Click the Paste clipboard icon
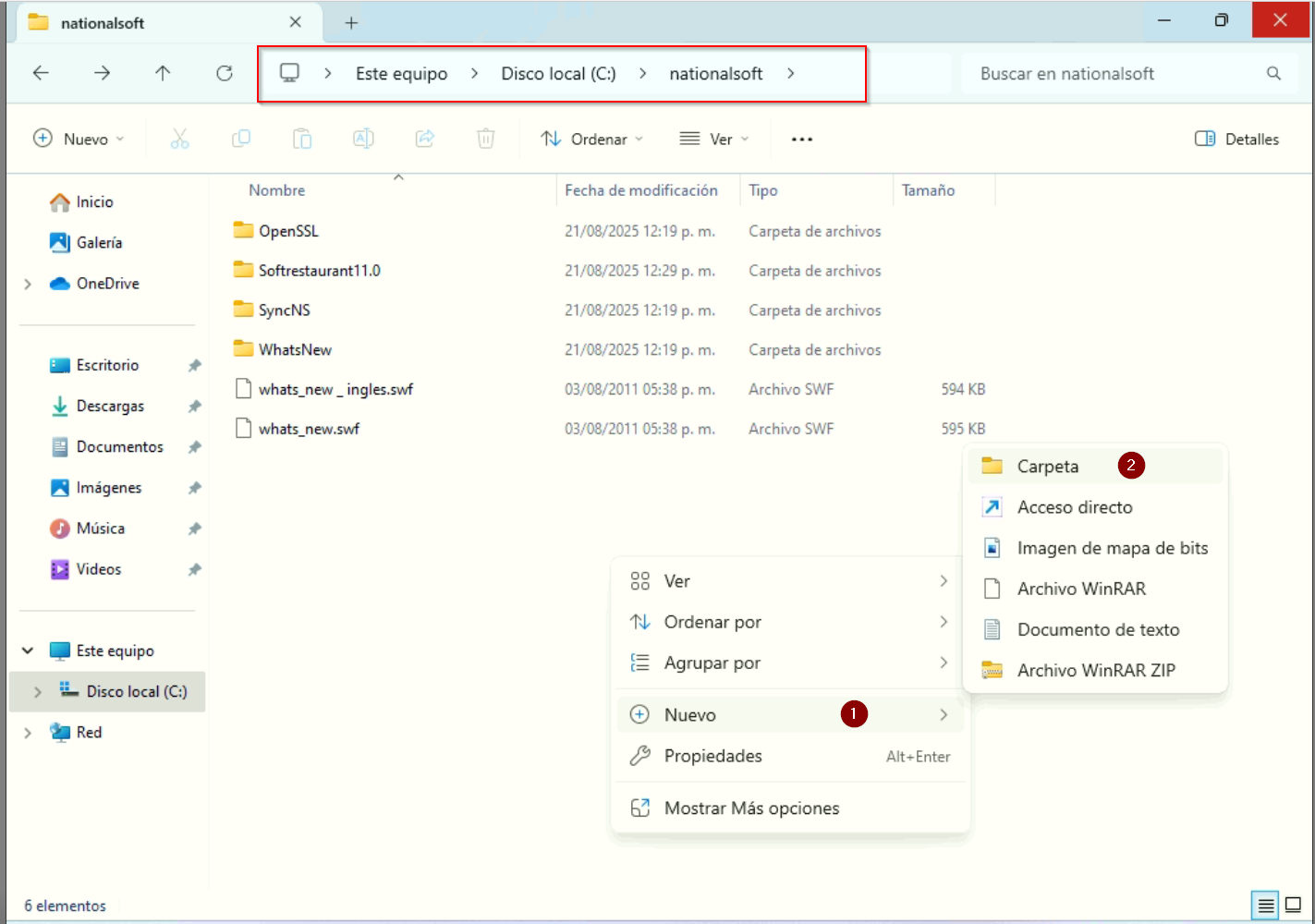Viewport: 1315px width, 924px height. click(x=302, y=139)
